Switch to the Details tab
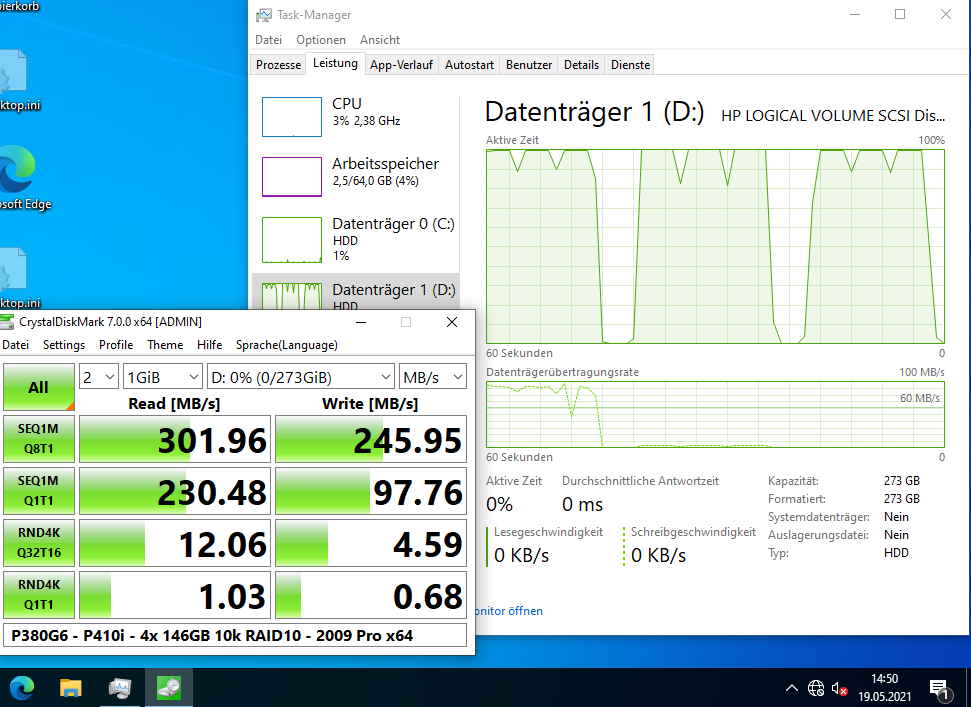 click(581, 65)
